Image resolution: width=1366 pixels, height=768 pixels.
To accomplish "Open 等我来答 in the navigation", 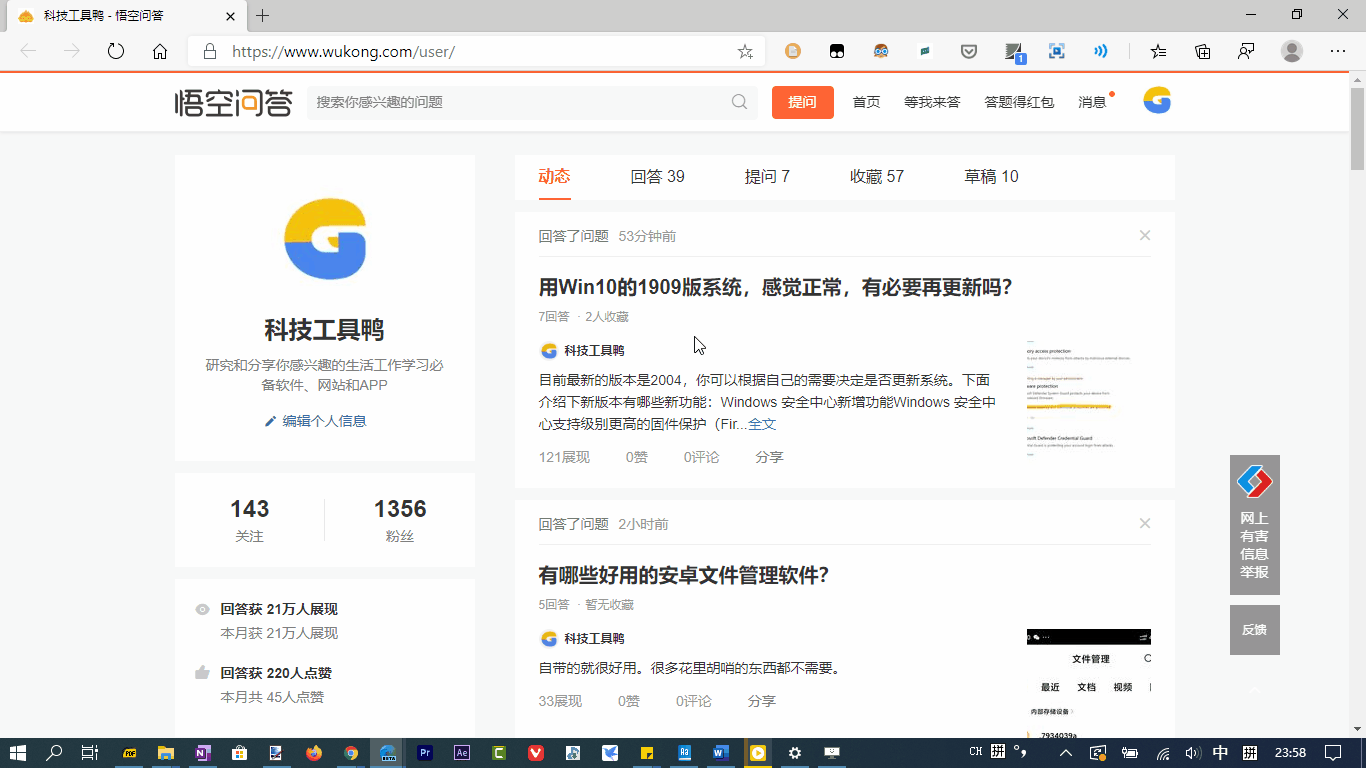I will (932, 102).
